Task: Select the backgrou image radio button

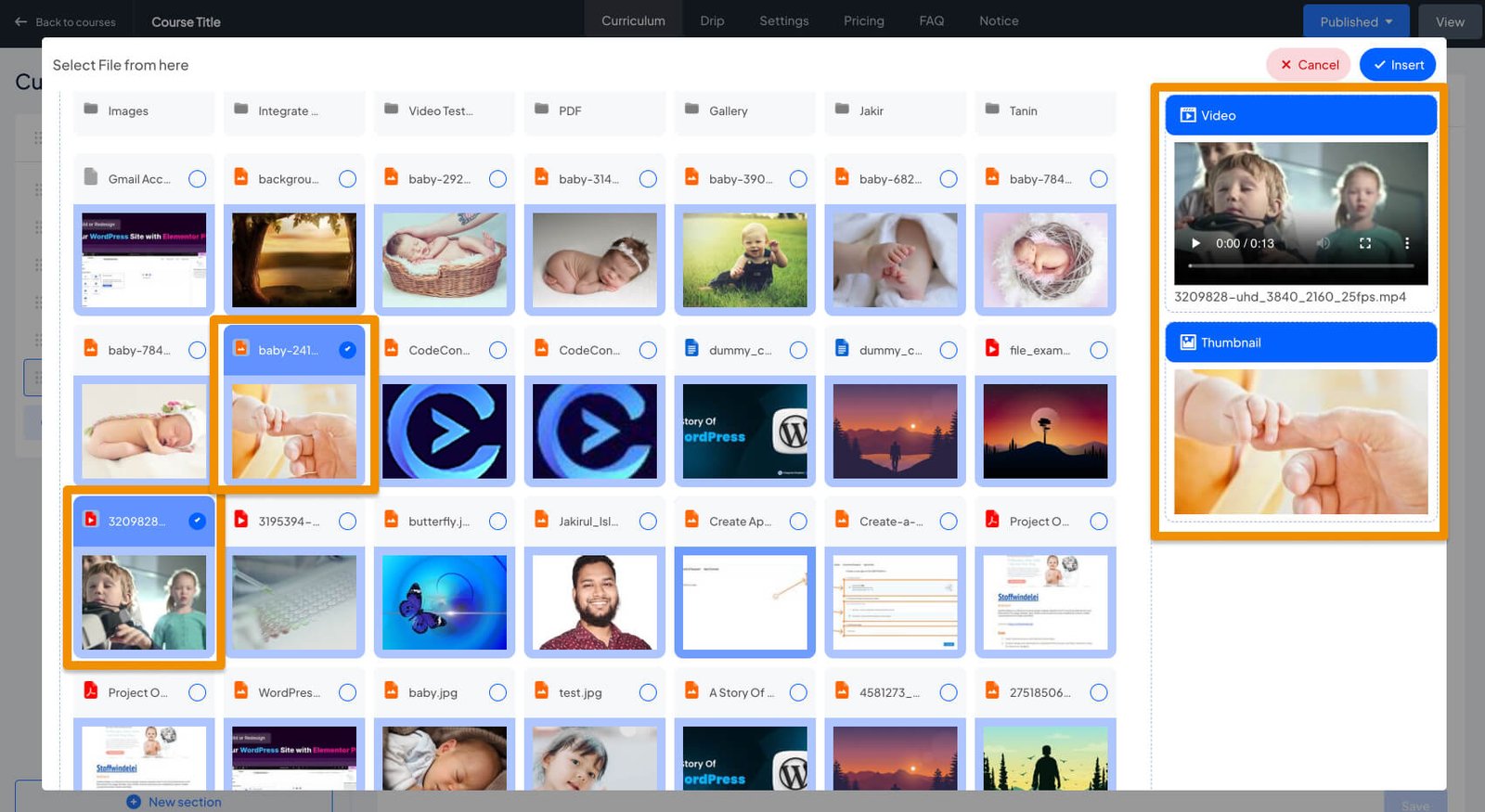Action: coord(348,179)
